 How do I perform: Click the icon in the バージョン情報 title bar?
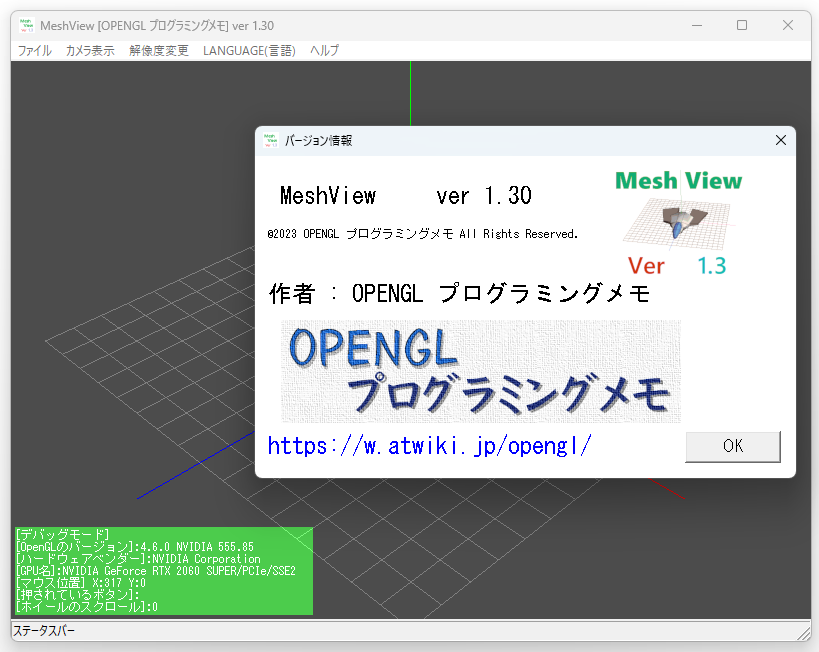pos(271,140)
